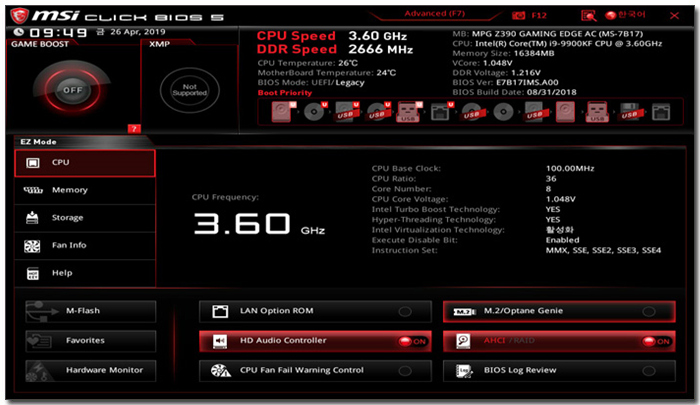Change language via the 한국어 globe
Image resolution: width=700 pixels, height=405 pixels.
[625, 15]
